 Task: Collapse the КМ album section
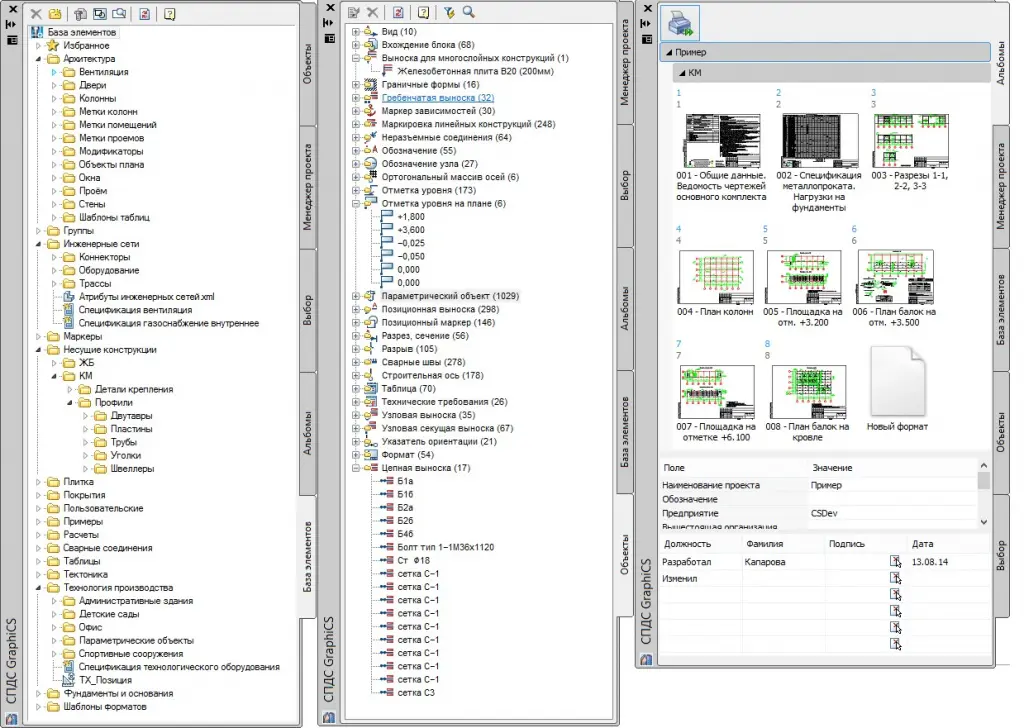(682, 73)
